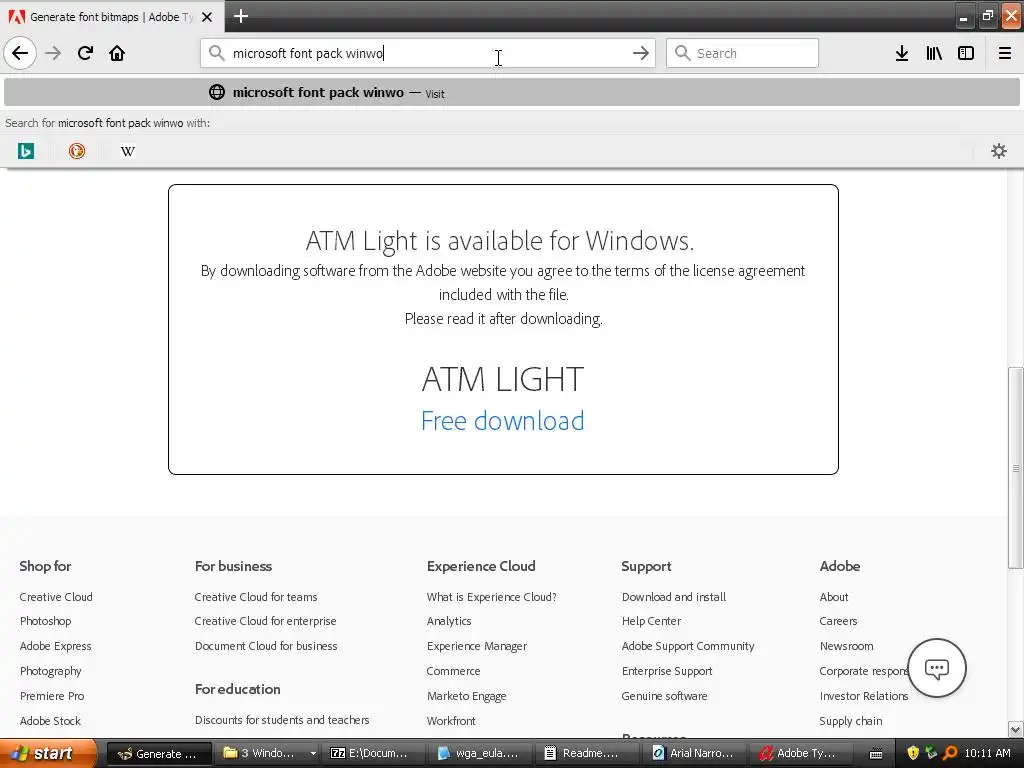Click the forward navigation arrow

tap(53, 53)
